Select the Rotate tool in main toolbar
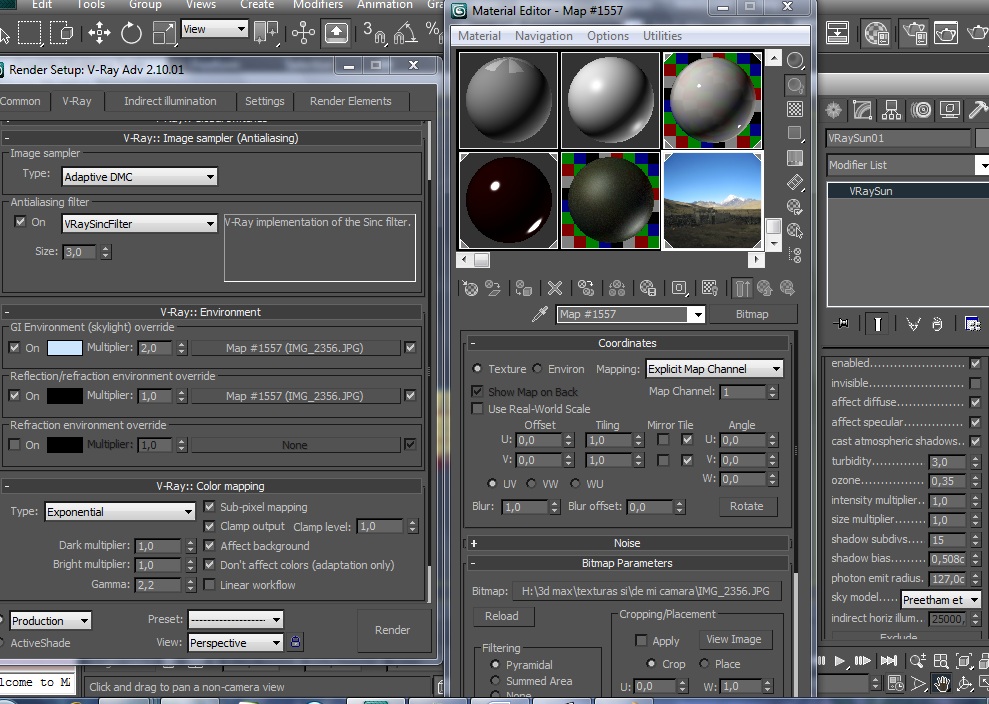Screen dimensions: 989x704 point(131,32)
